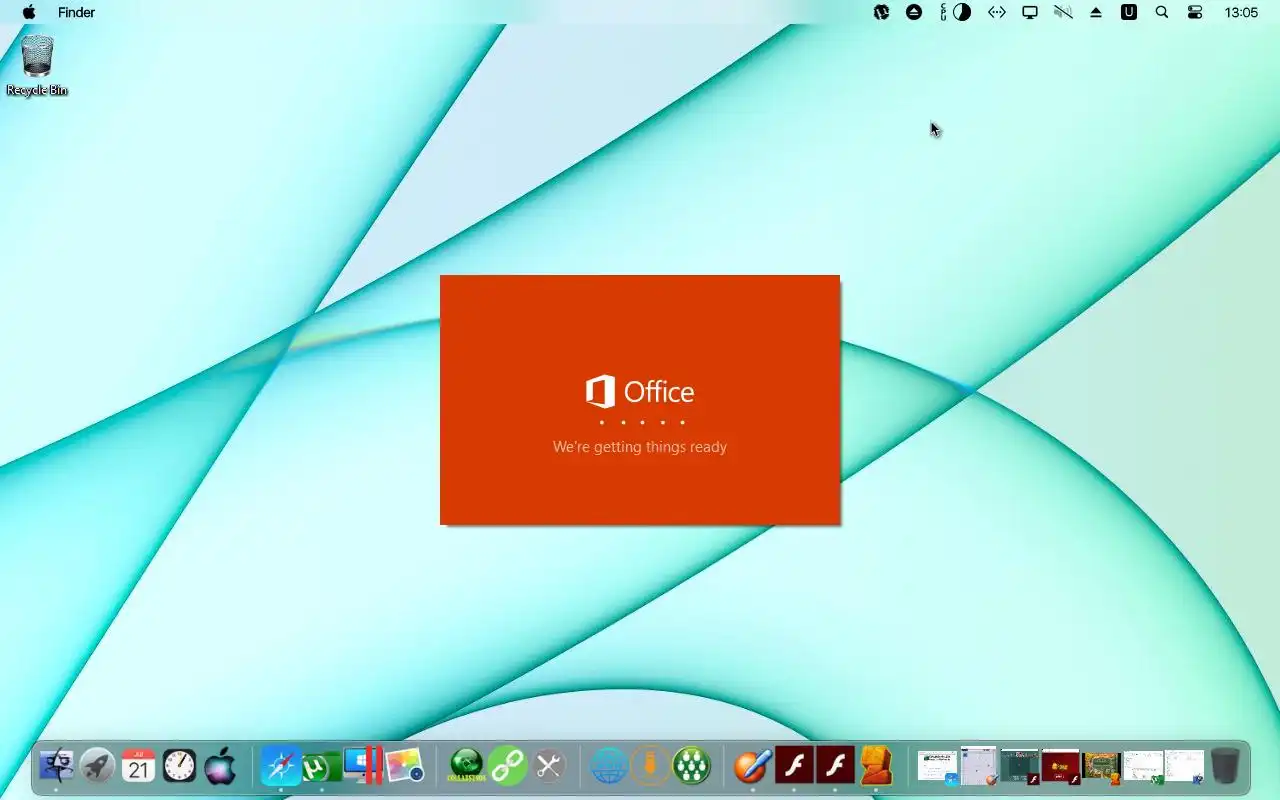Open the green chain link dock icon
This screenshot has height=800, width=1280.
point(508,766)
